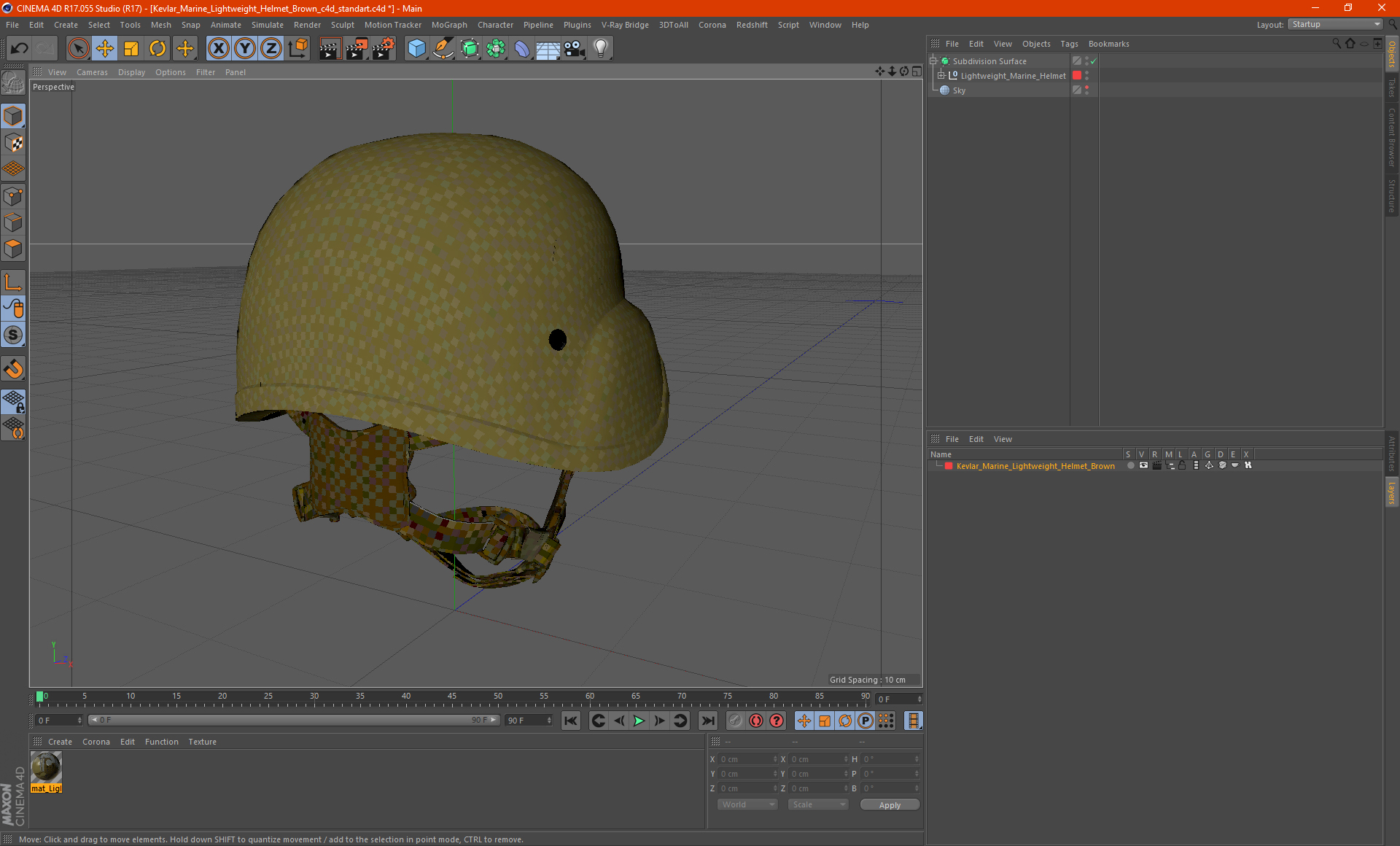
Task: Open Object Manager Tags menu
Action: point(1069,44)
